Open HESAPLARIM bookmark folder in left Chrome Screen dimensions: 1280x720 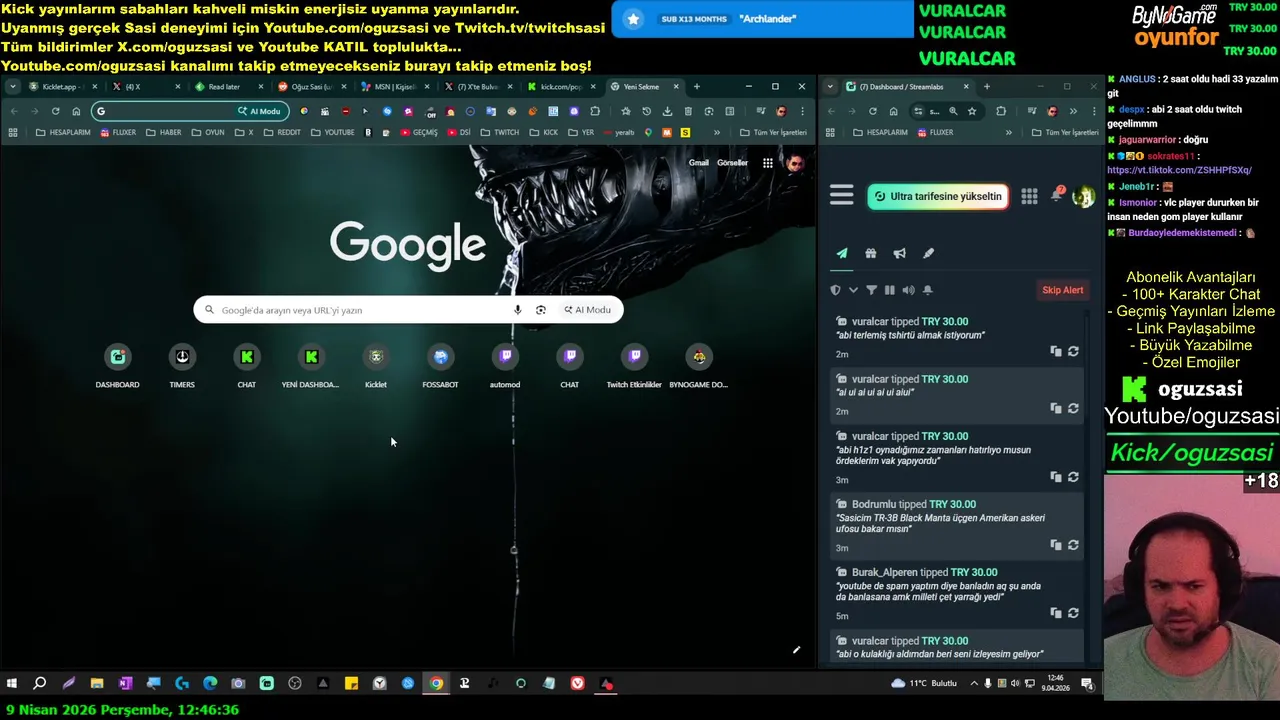tap(63, 132)
